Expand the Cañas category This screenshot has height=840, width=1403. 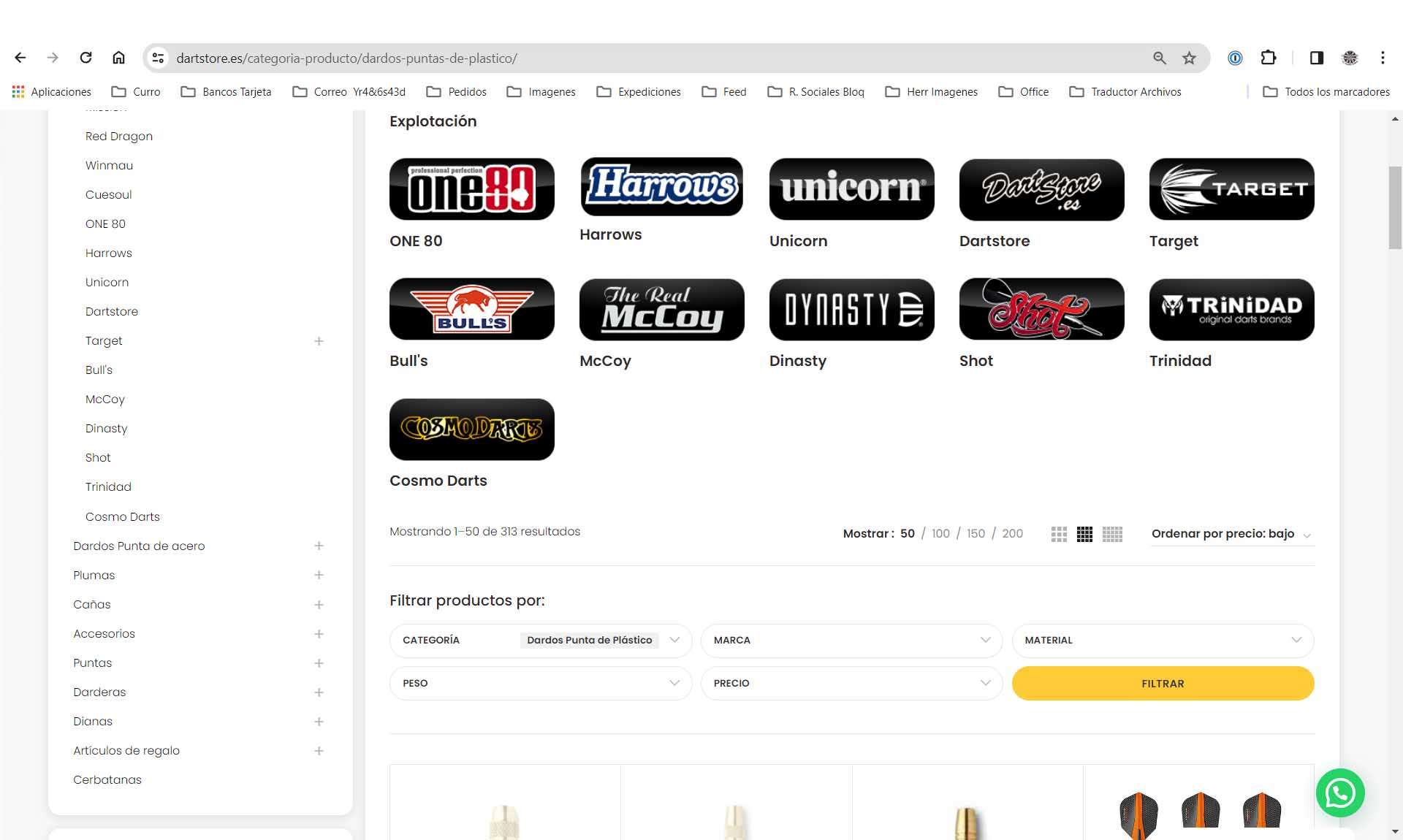click(x=319, y=605)
